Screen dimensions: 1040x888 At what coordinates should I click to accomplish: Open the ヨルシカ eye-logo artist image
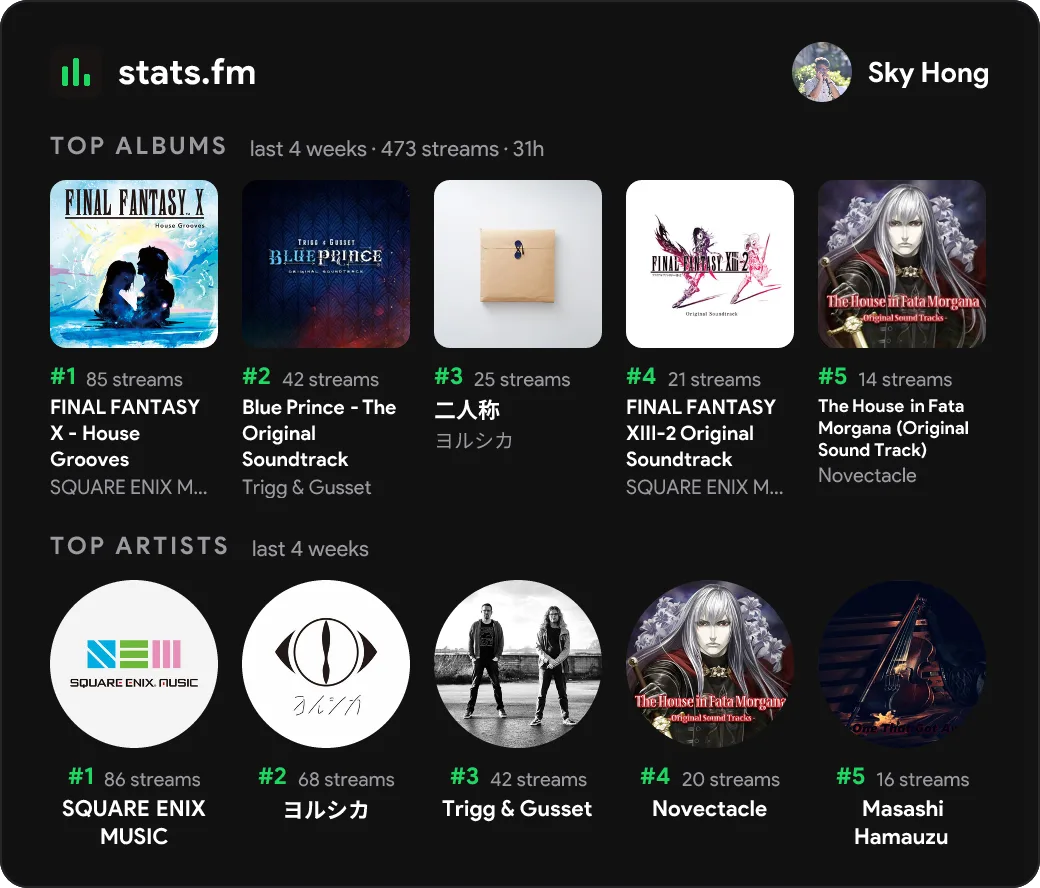point(326,664)
